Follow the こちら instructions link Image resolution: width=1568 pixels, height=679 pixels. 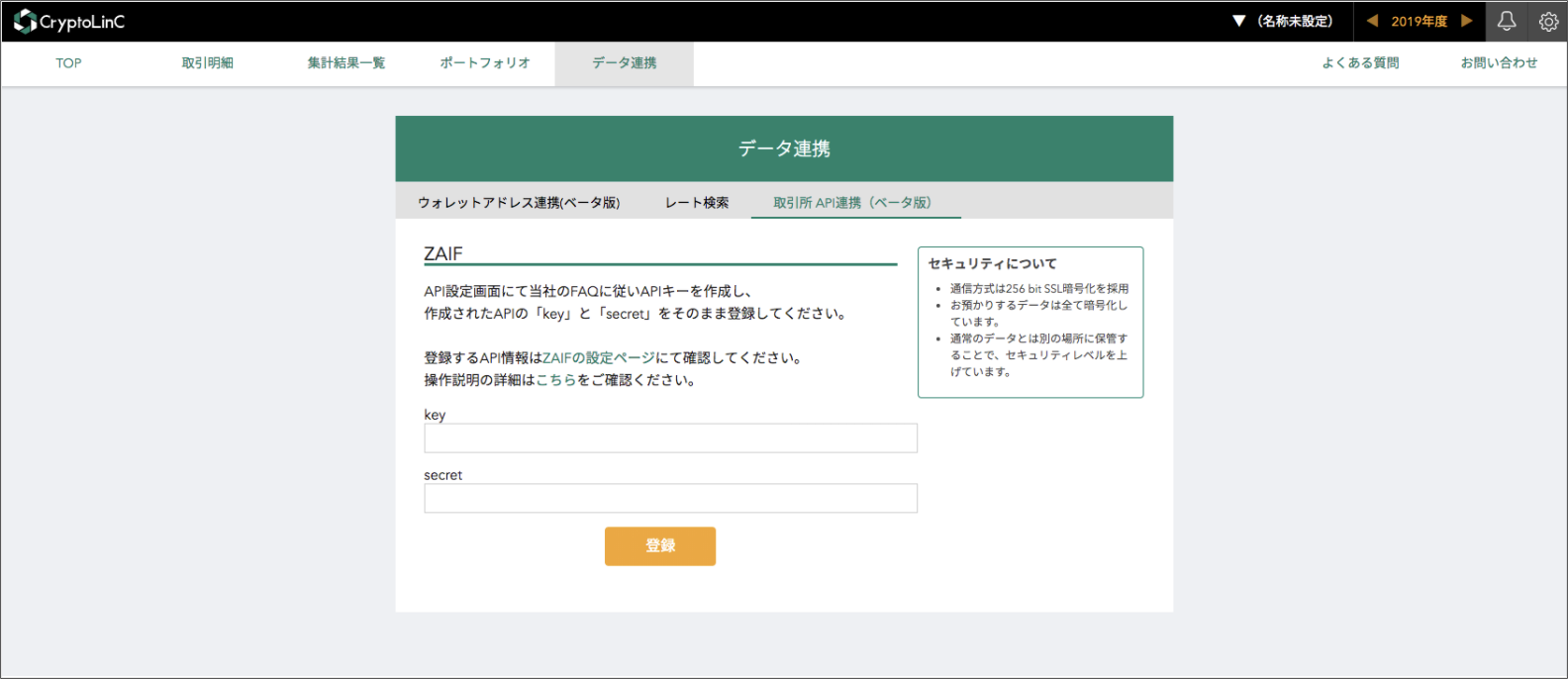point(556,380)
